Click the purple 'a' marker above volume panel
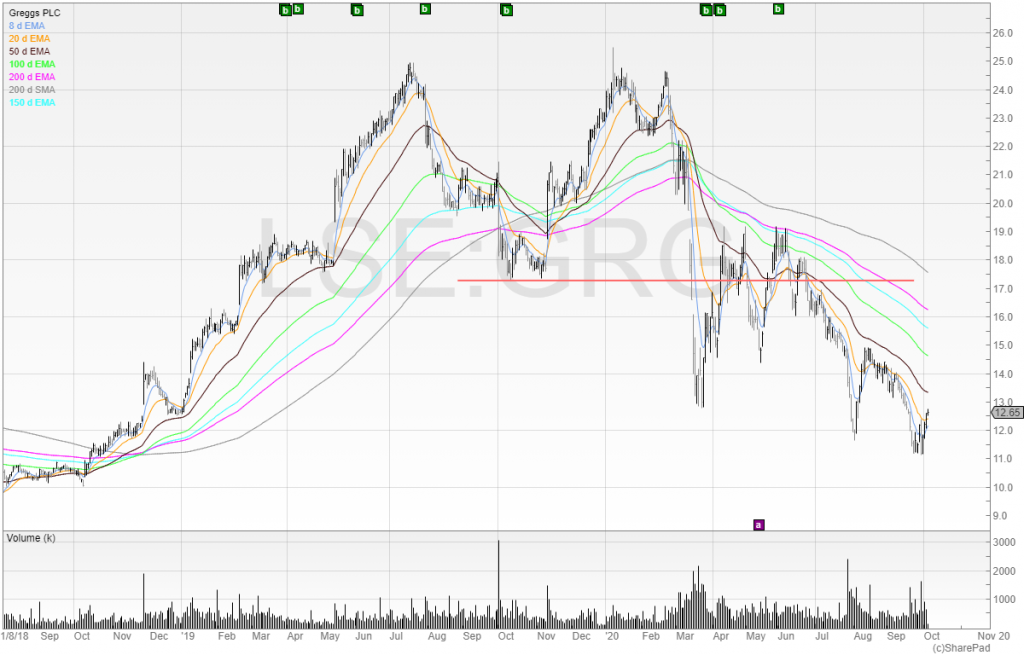Viewport: 1024px width, 655px height. point(758,523)
